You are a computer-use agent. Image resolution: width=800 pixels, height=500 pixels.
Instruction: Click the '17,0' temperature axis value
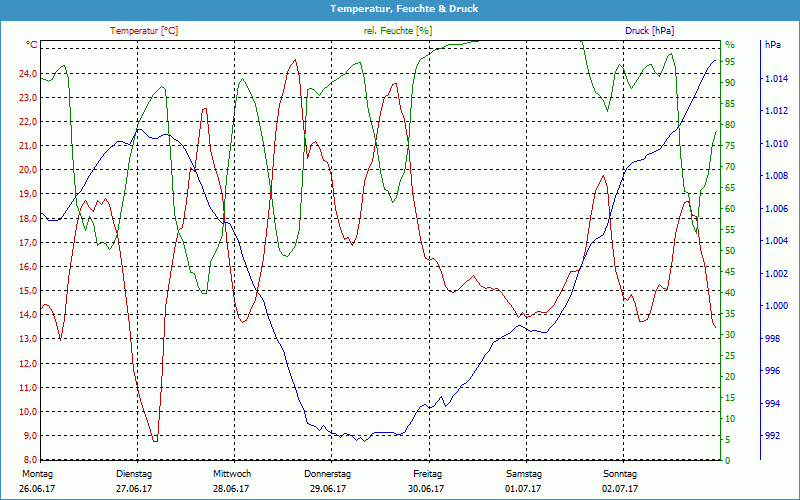pos(28,242)
